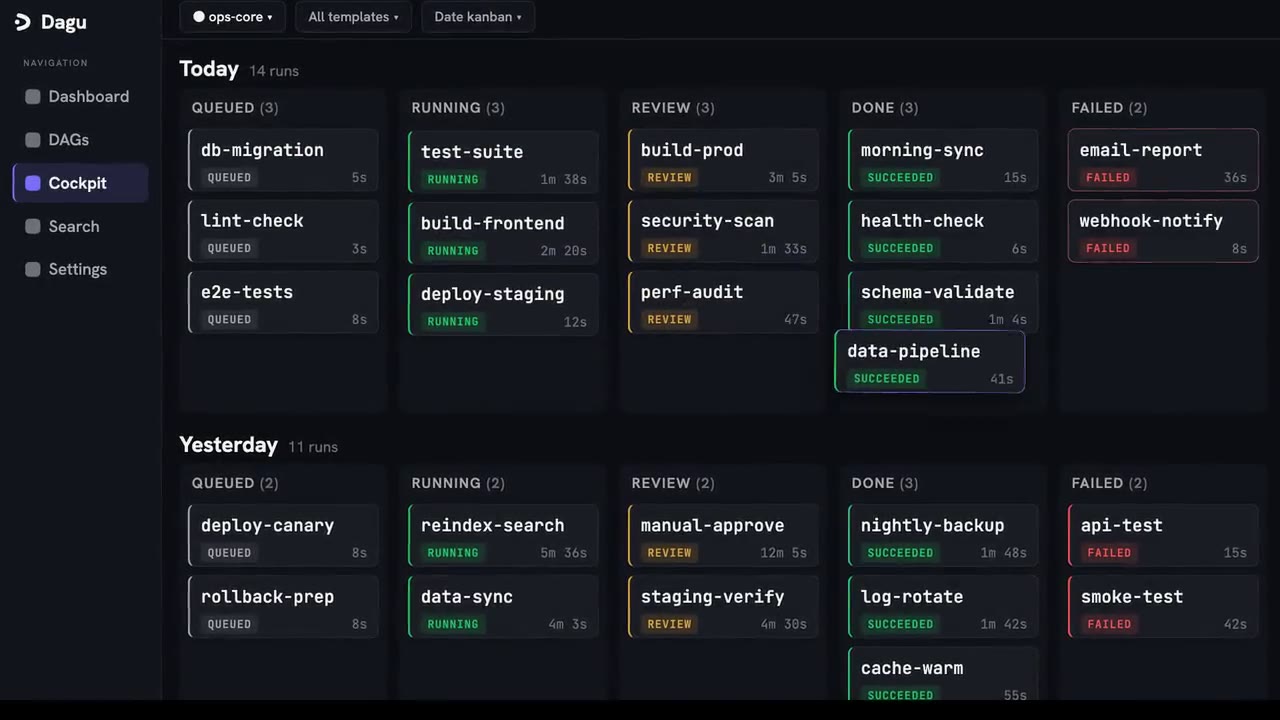Image resolution: width=1280 pixels, height=720 pixels.
Task: Open the morning-sync succeeded card
Action: 943,160
